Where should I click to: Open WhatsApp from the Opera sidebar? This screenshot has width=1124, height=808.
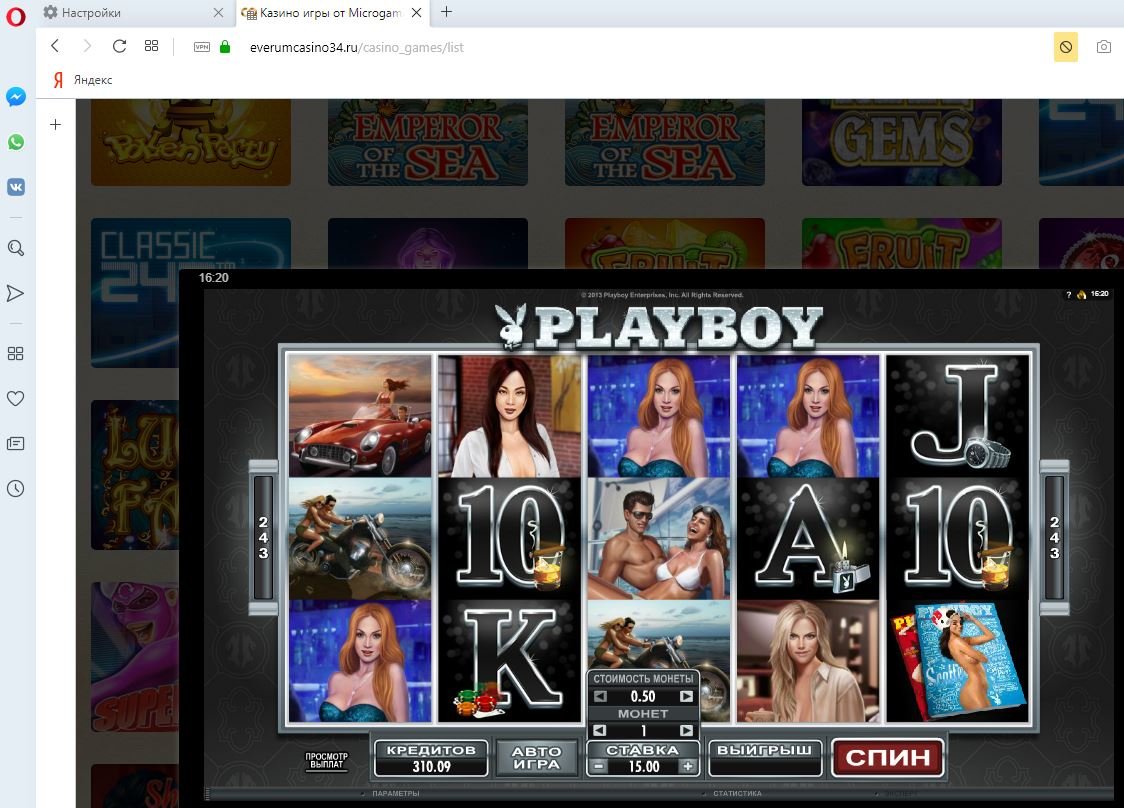[16, 142]
